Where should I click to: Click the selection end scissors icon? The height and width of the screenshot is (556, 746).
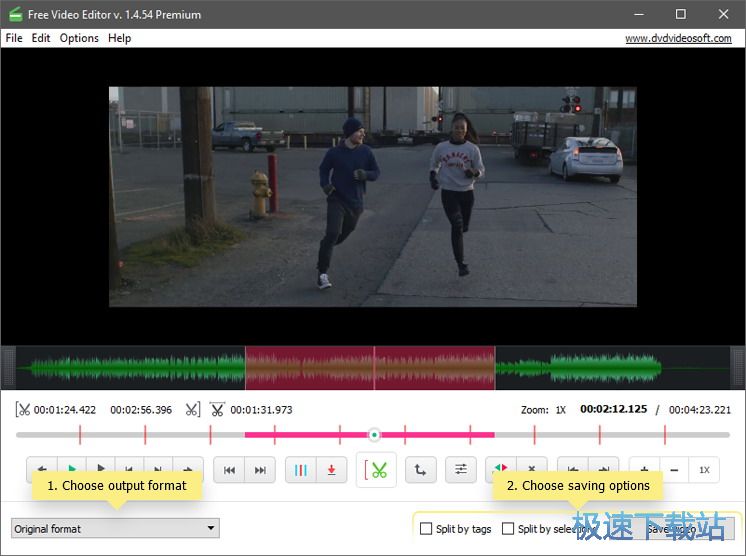click(193, 410)
